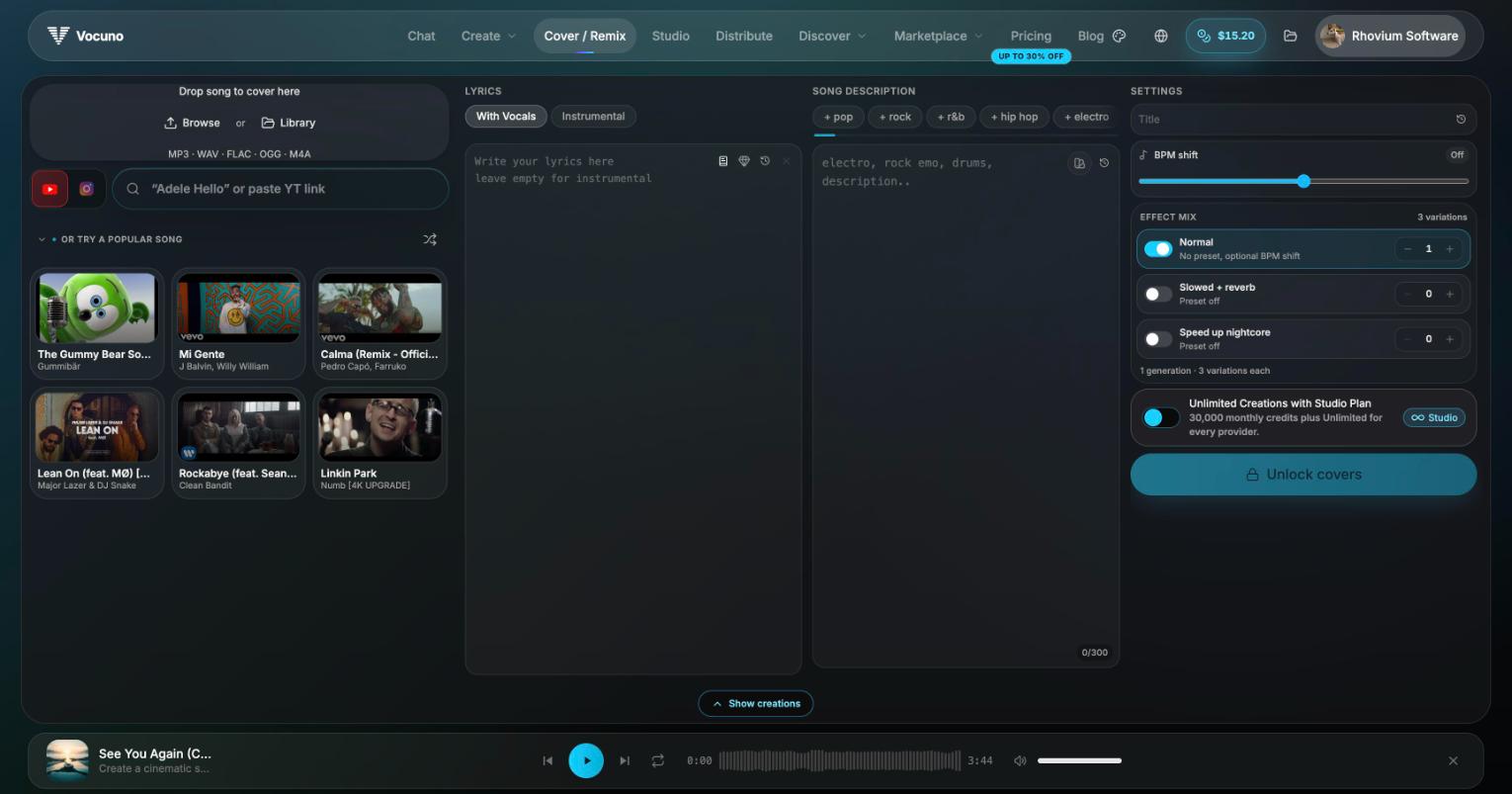Image resolution: width=1512 pixels, height=794 pixels.
Task: Adjust the BPM shift slider handle
Action: [1303, 181]
